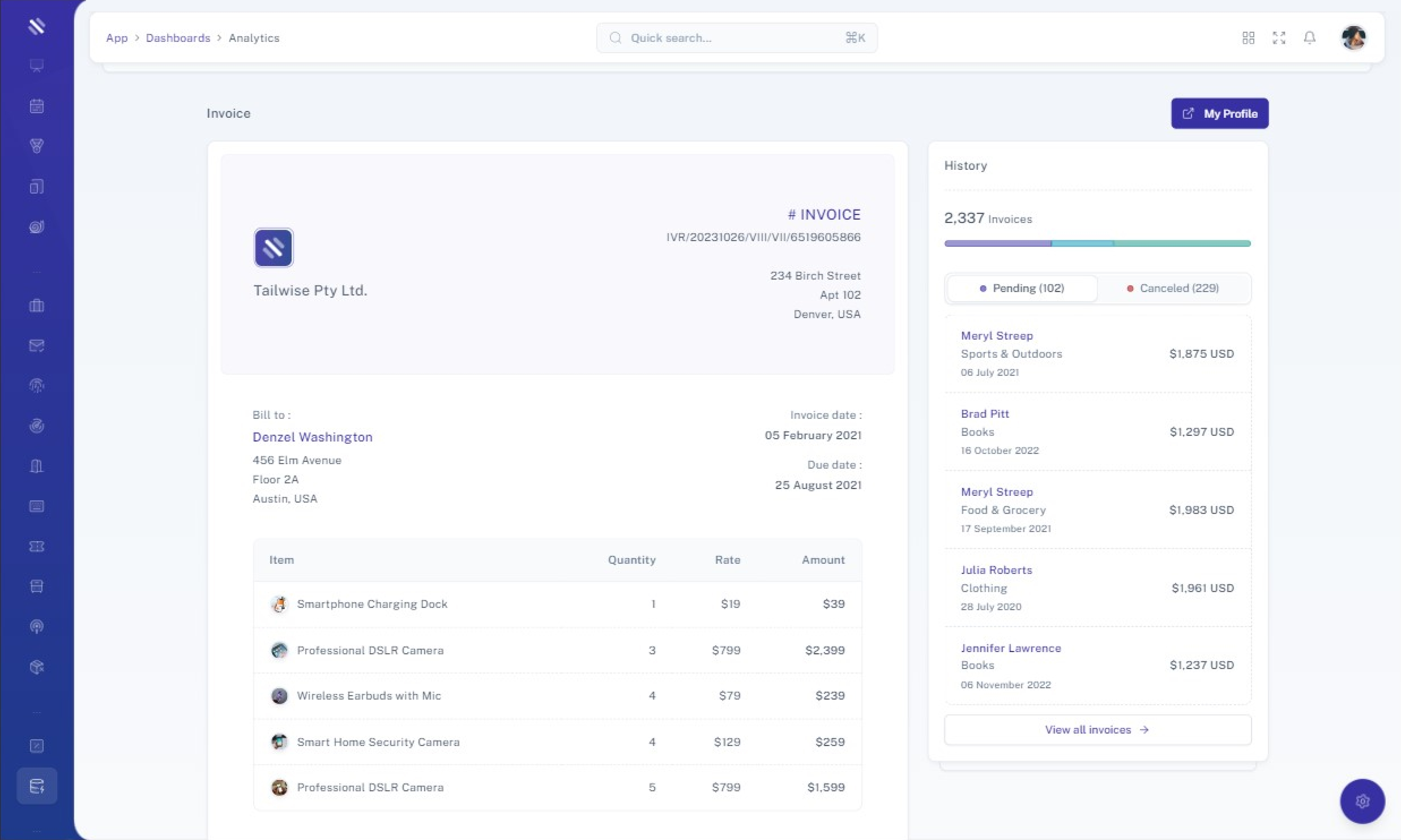The width and height of the screenshot is (1401, 840).
Task: Click View all invoices link
Action: tap(1097, 730)
